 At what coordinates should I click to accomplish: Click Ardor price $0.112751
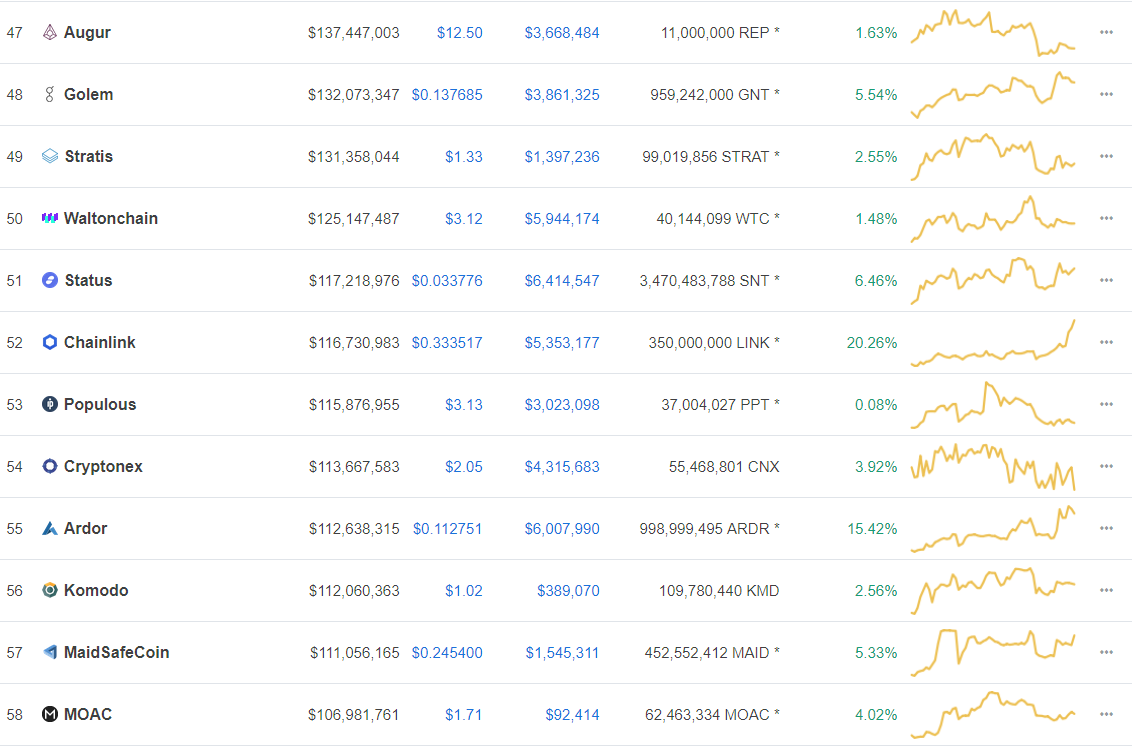(448, 529)
